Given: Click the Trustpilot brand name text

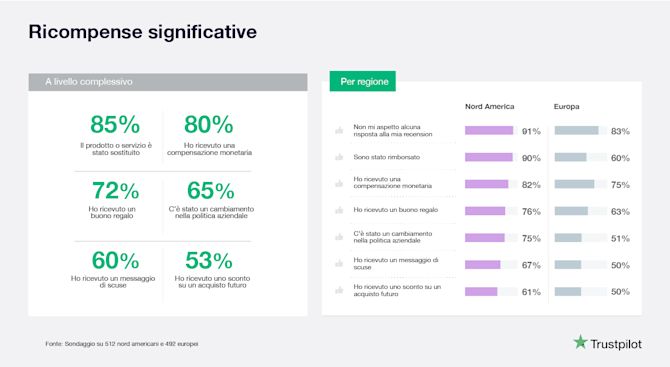Looking at the screenshot, I should click(616, 344).
